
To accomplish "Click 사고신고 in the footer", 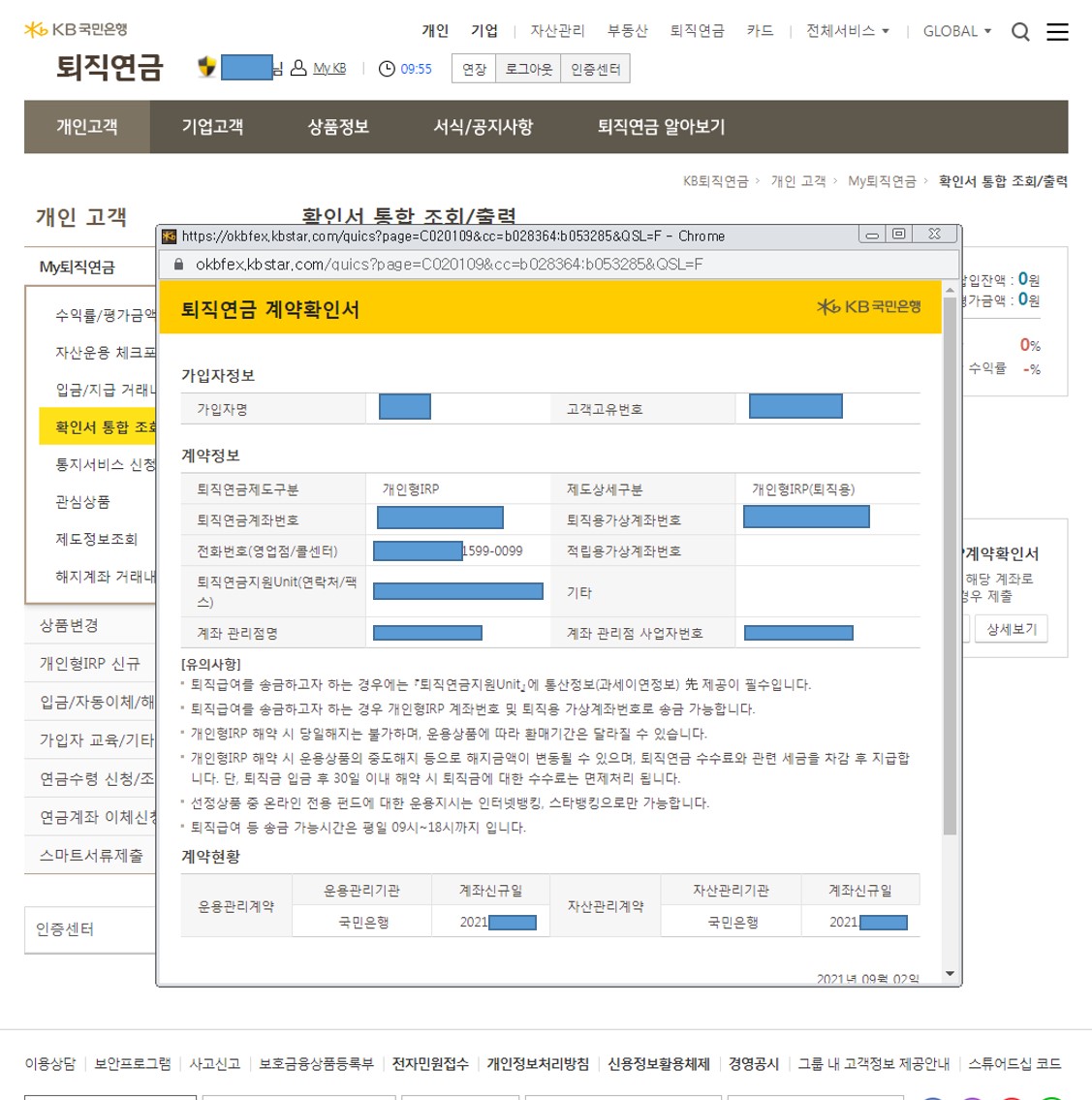I will [214, 1063].
